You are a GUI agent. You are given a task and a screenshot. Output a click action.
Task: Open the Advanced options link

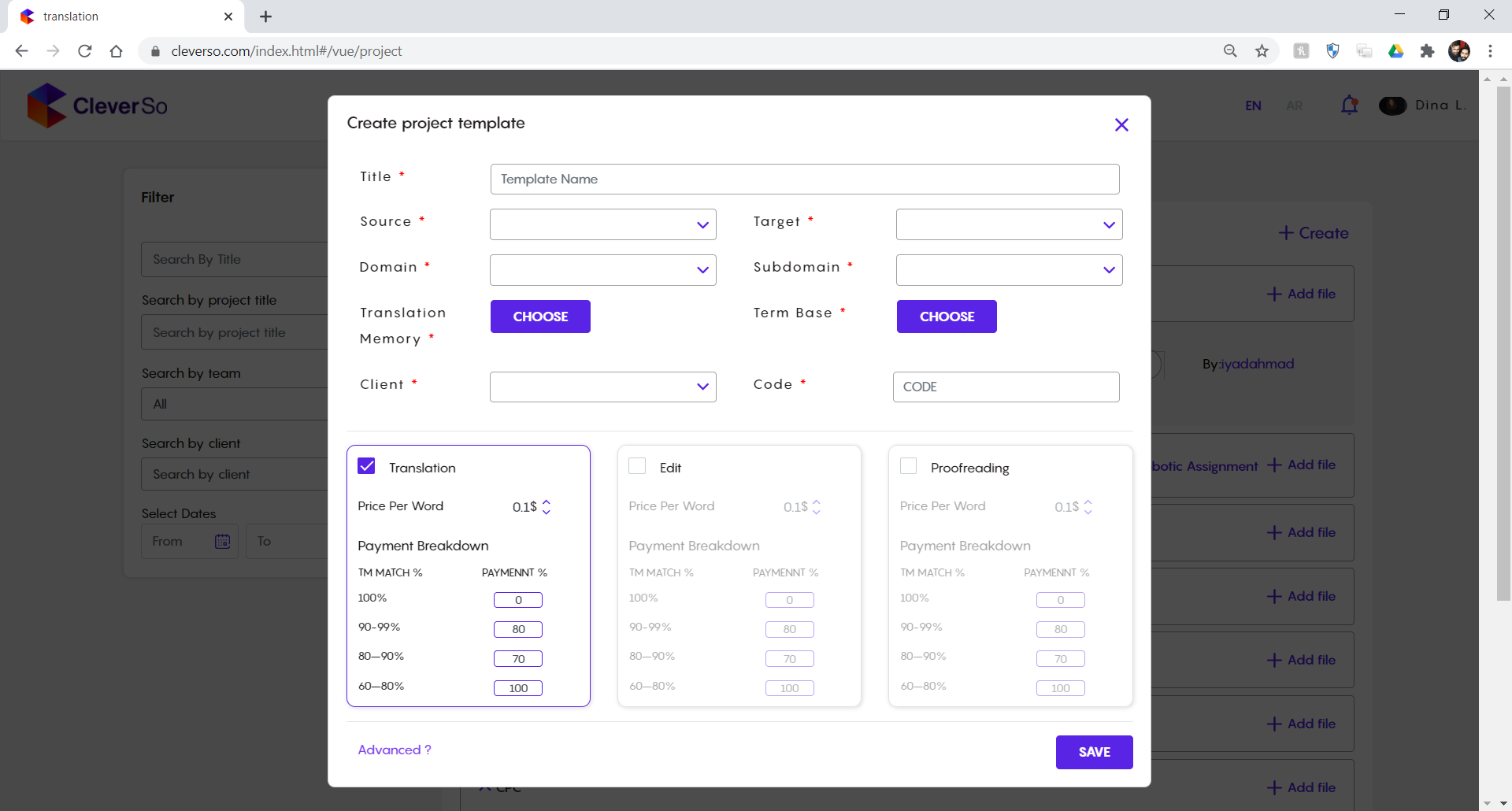pyautogui.click(x=395, y=750)
